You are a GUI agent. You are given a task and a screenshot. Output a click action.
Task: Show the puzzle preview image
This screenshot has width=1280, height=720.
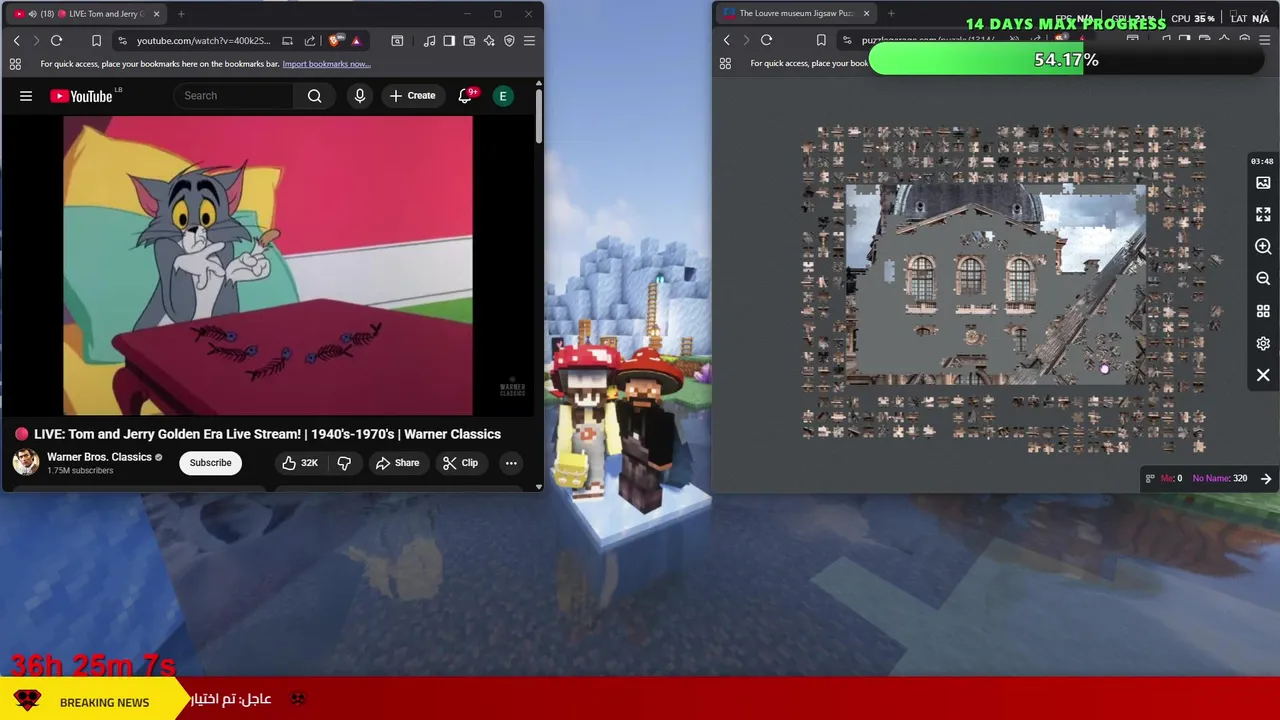(x=1263, y=183)
